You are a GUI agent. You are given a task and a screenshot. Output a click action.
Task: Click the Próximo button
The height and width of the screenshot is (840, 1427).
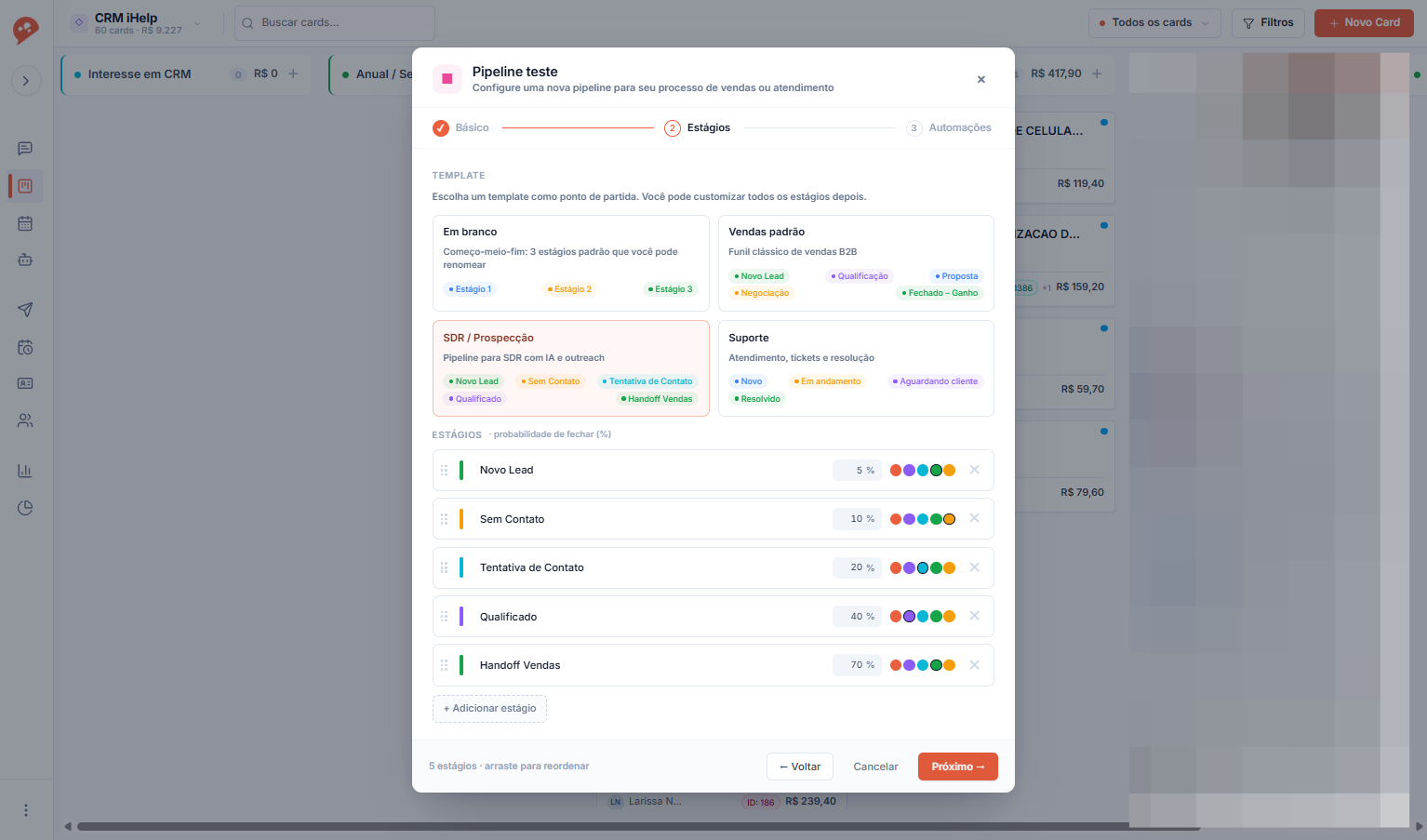[x=957, y=767]
